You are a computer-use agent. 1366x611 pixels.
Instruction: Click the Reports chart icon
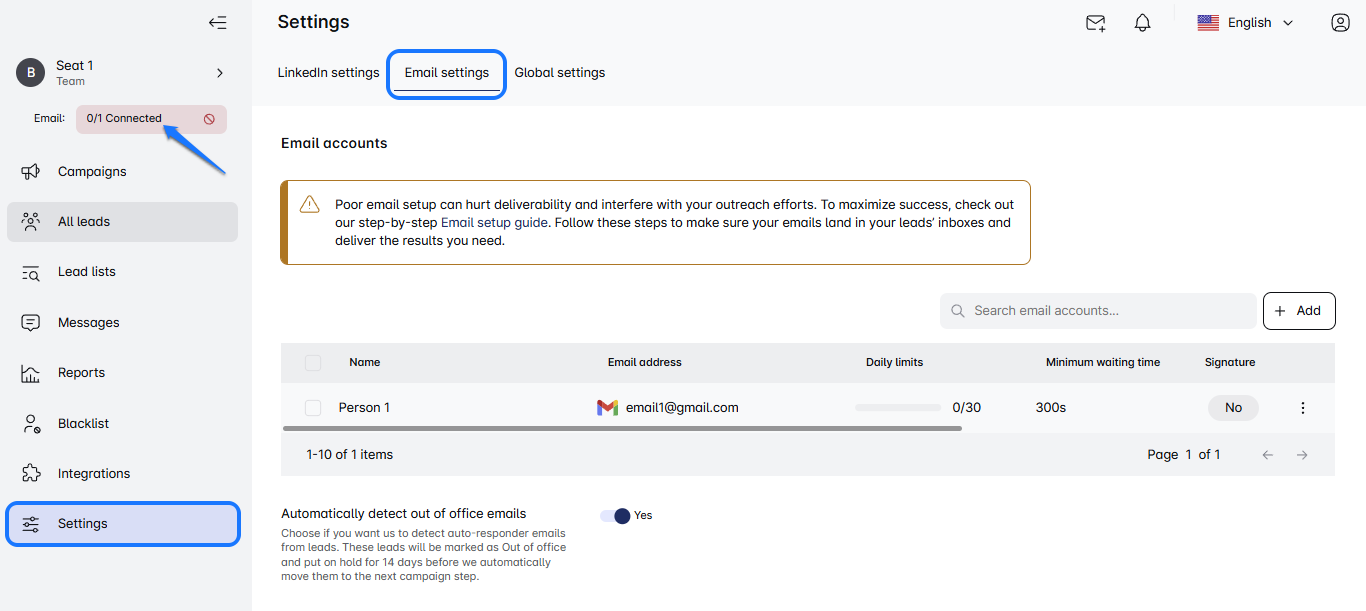[x=31, y=373]
